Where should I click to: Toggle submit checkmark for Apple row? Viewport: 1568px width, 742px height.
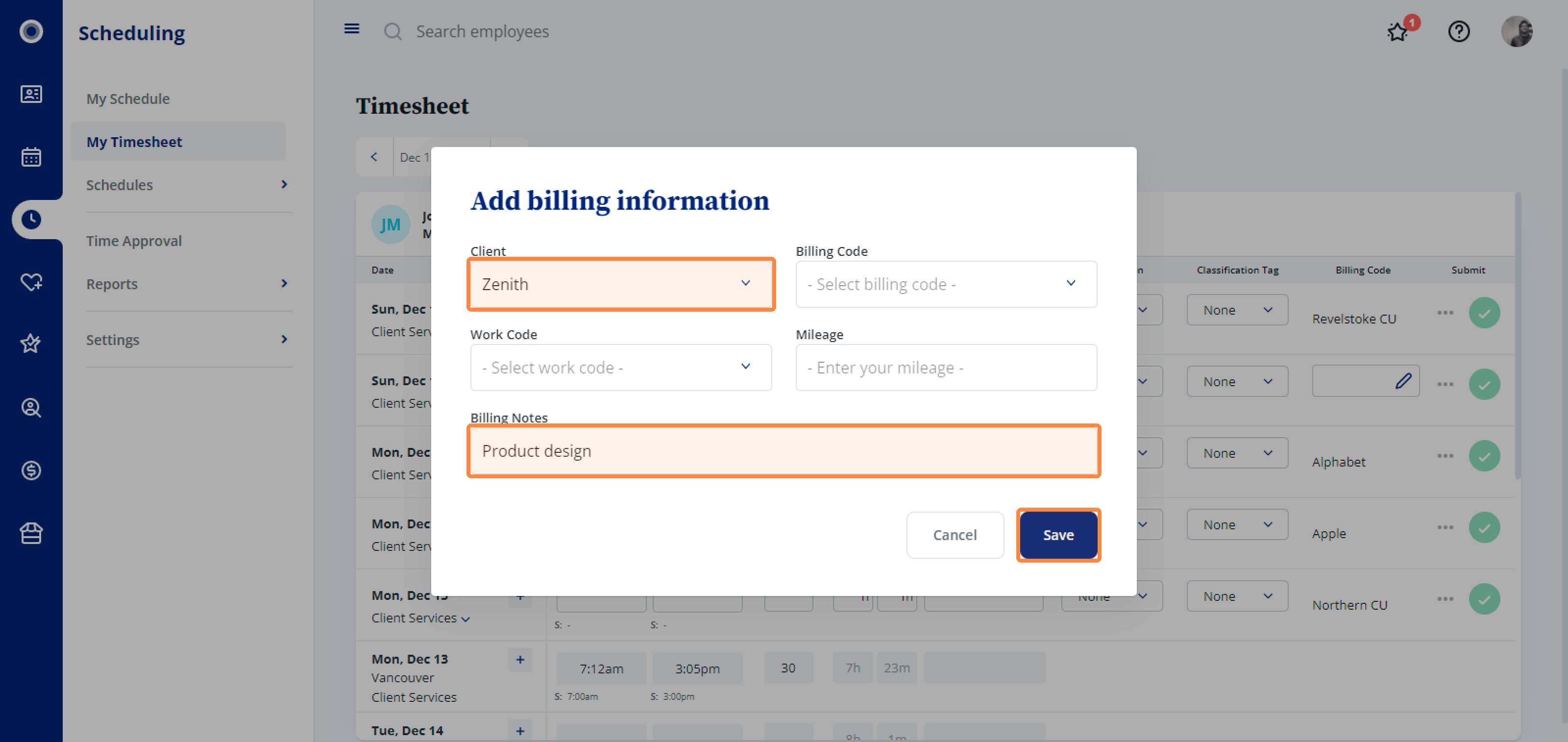[1485, 527]
